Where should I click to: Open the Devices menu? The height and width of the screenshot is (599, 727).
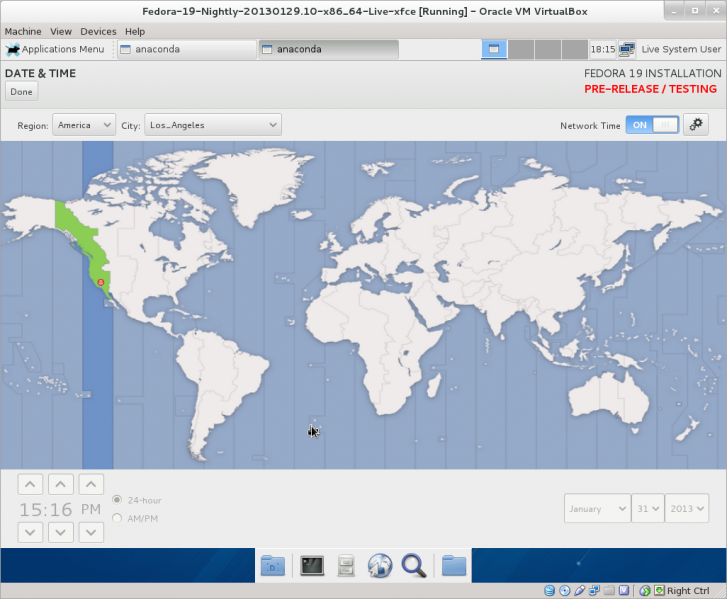click(x=98, y=32)
